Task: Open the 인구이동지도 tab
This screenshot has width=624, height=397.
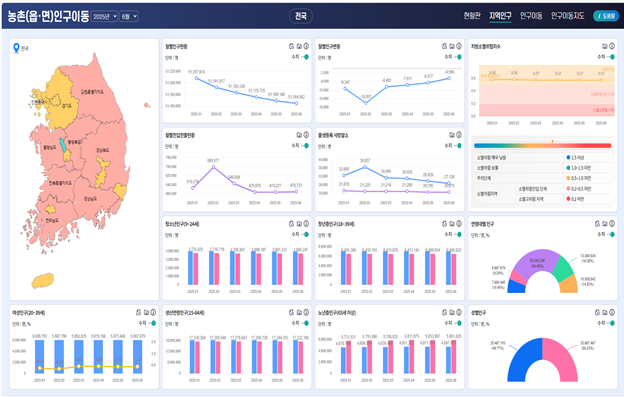Action: (567, 16)
